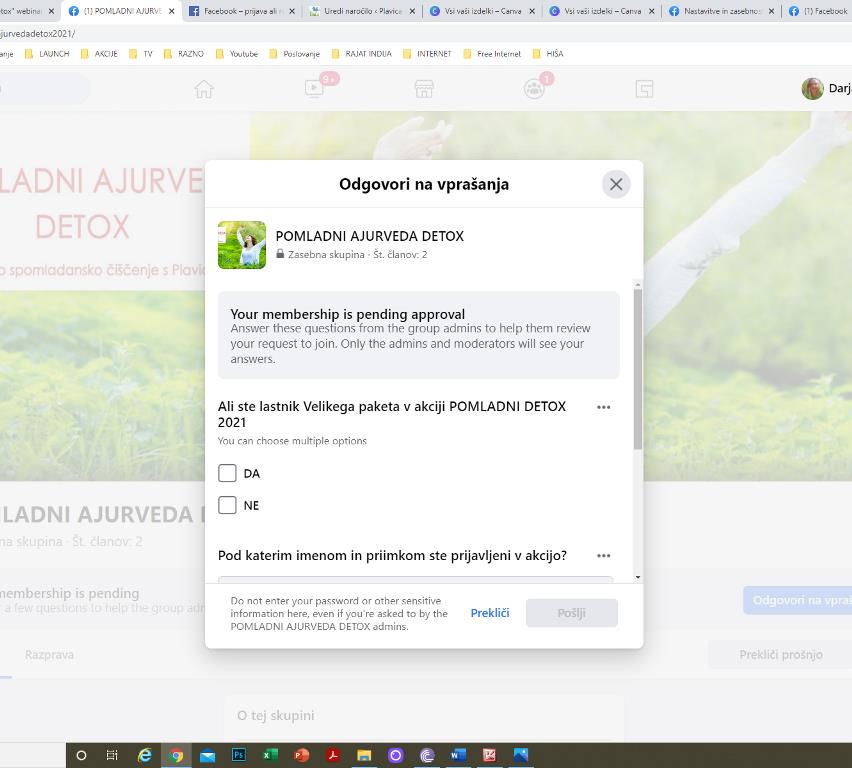Click the browser address bar URL
Screen dimensions: 852x768
click(37, 34)
